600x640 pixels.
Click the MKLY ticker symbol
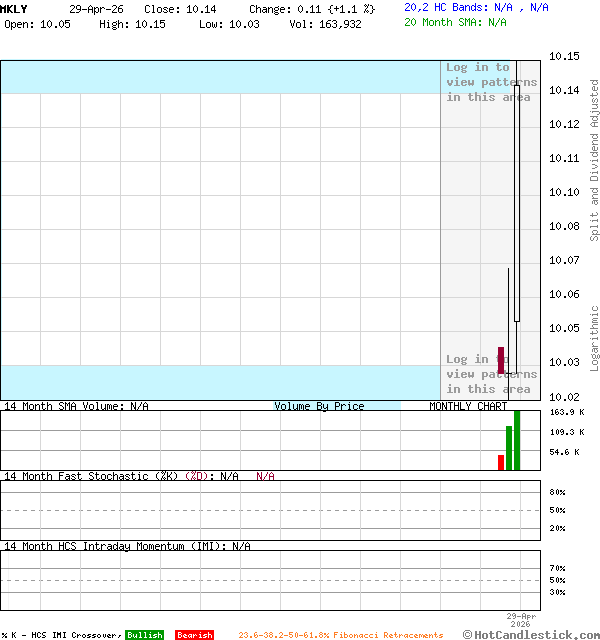[14, 8]
